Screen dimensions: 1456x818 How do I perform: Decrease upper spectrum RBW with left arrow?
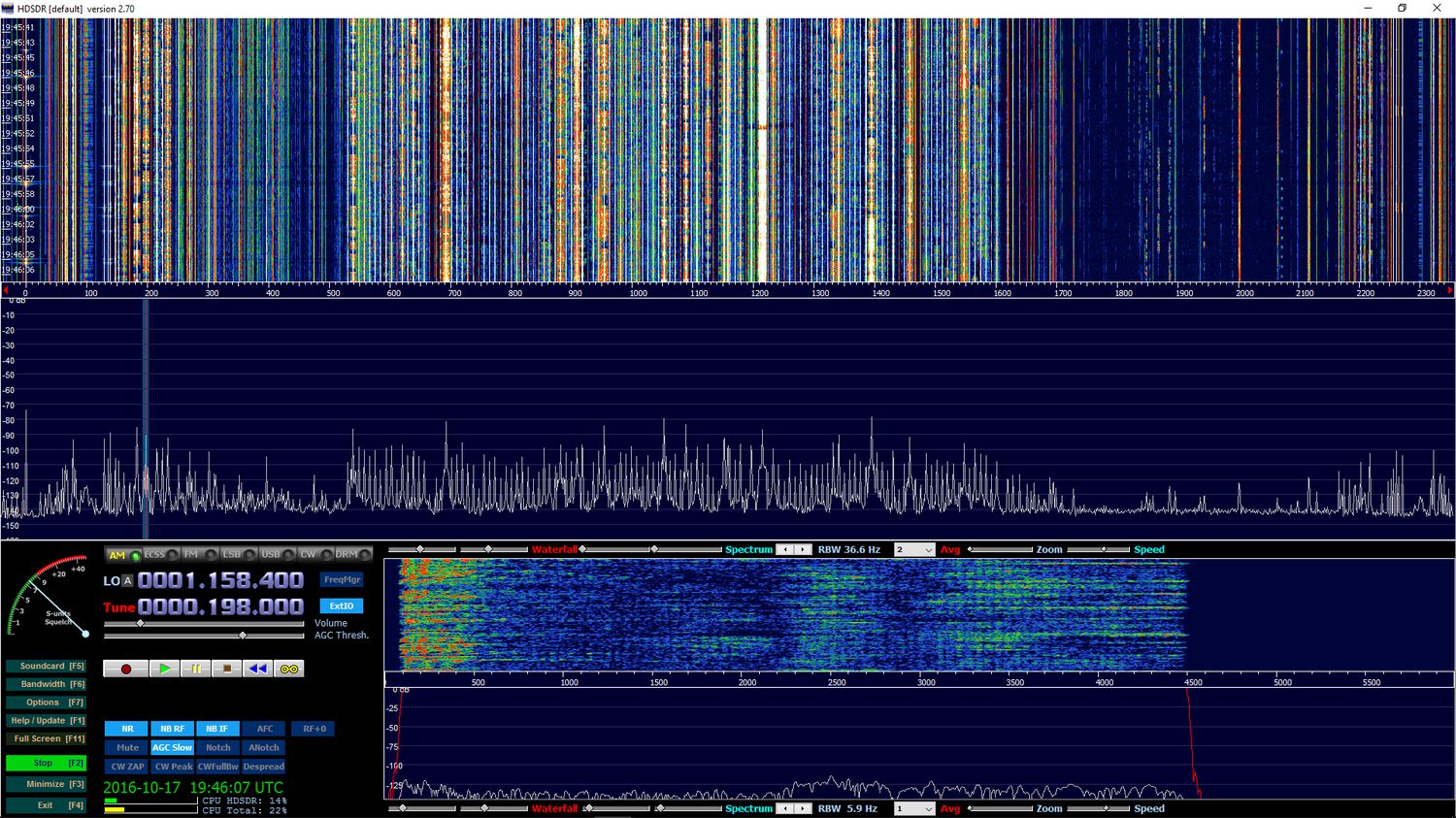point(785,550)
